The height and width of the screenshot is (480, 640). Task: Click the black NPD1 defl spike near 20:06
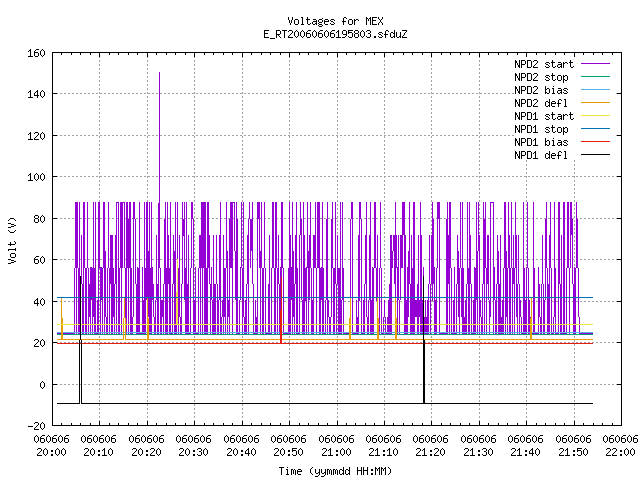[80, 339]
